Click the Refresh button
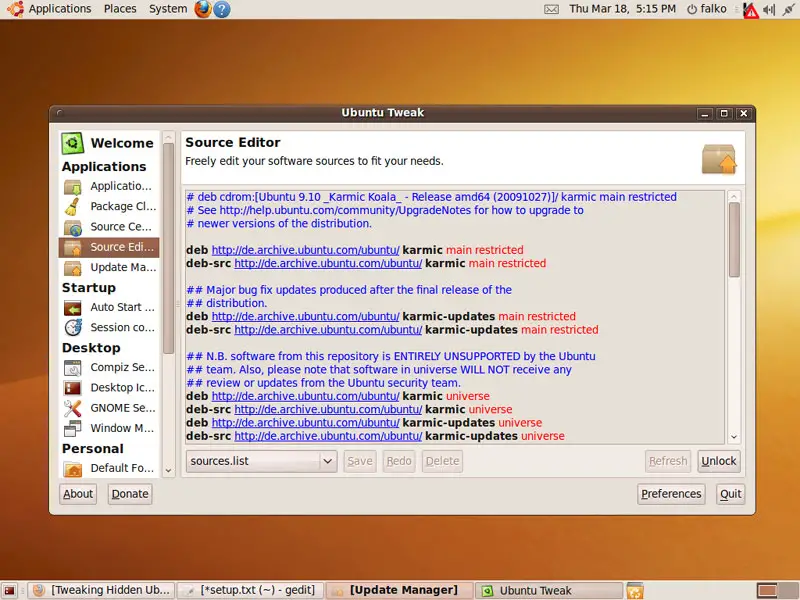Image resolution: width=800 pixels, height=600 pixels. click(x=668, y=461)
